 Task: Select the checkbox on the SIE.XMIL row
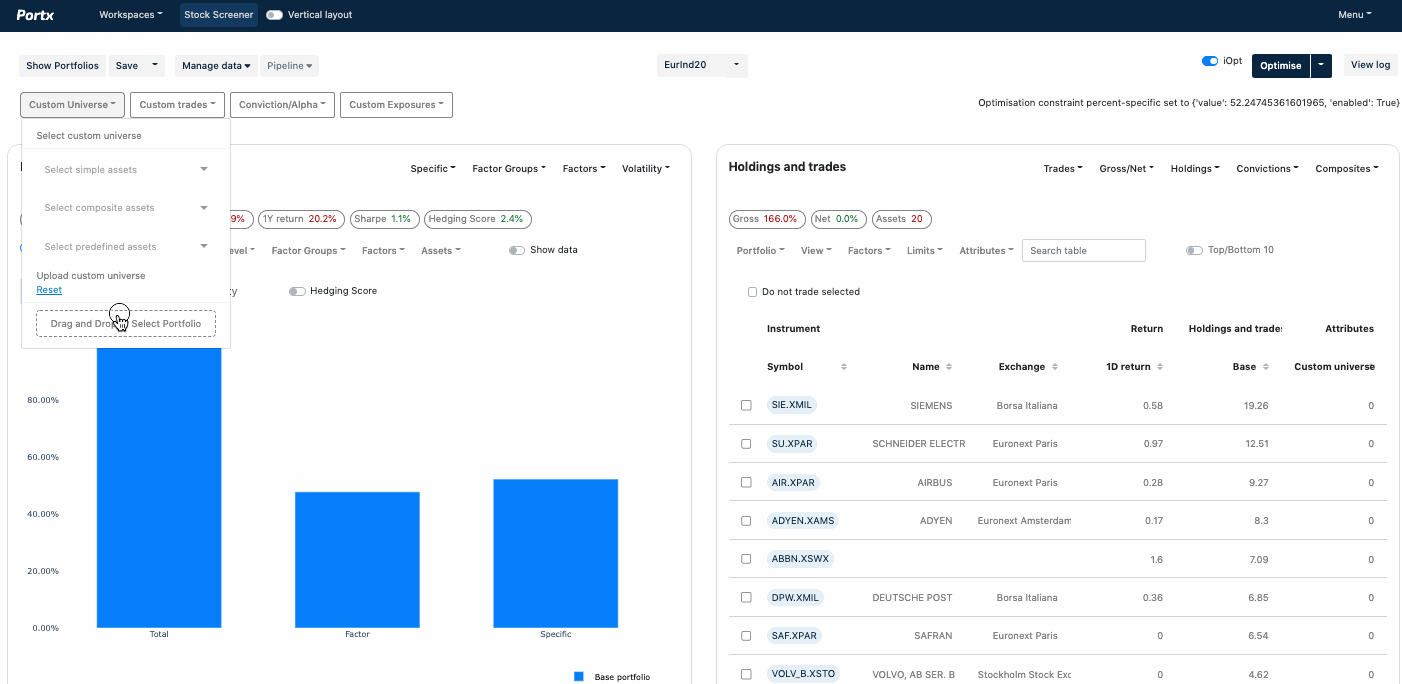coord(745,404)
